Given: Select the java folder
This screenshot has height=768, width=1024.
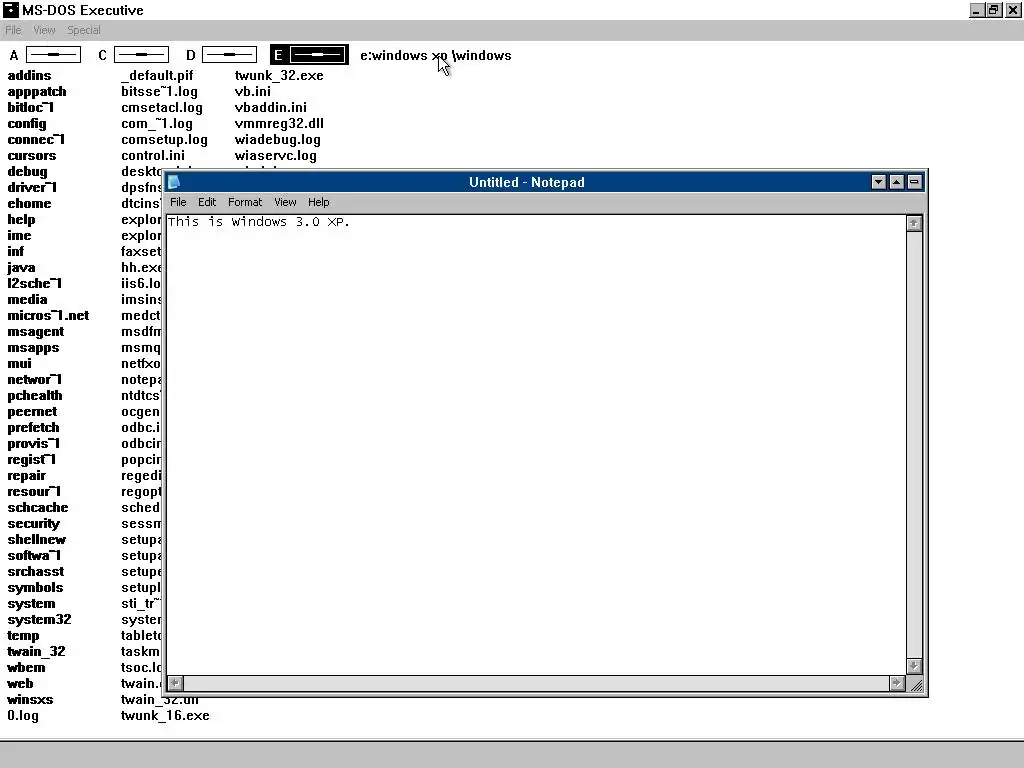Looking at the screenshot, I should pos(22,268).
